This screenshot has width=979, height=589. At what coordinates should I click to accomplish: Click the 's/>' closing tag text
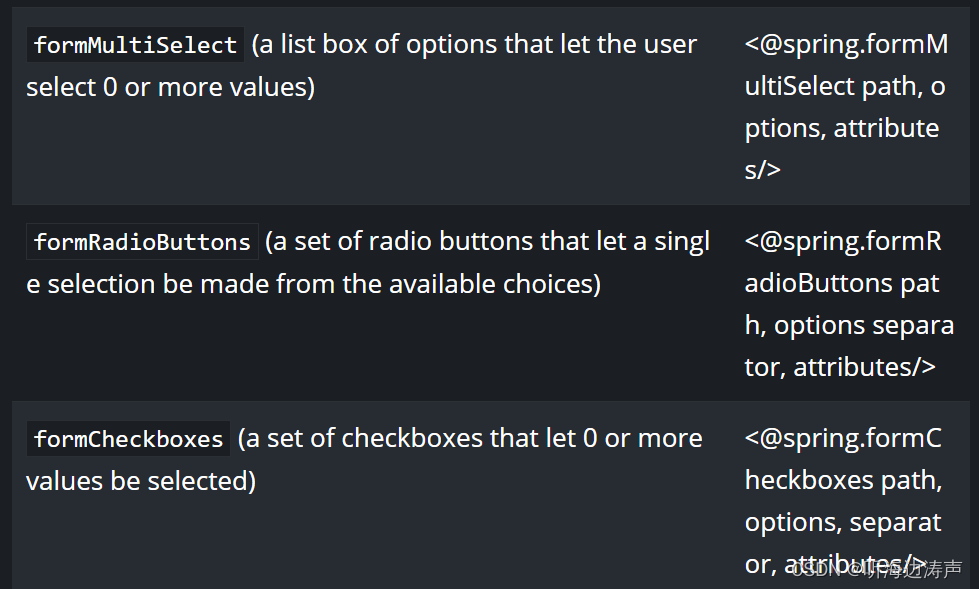pyautogui.click(x=762, y=170)
